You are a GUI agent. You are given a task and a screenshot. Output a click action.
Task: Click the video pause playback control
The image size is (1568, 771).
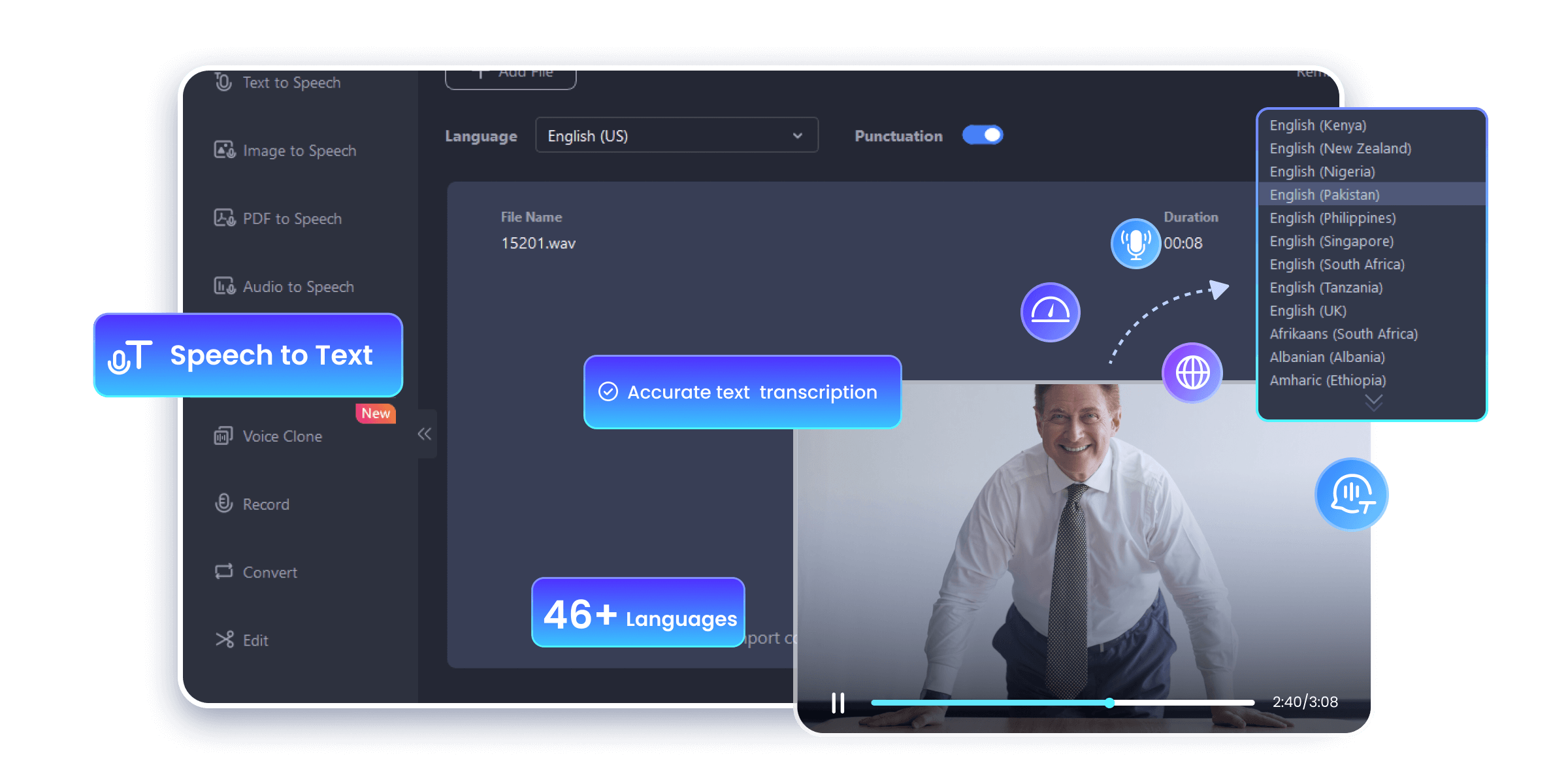pyautogui.click(x=838, y=701)
